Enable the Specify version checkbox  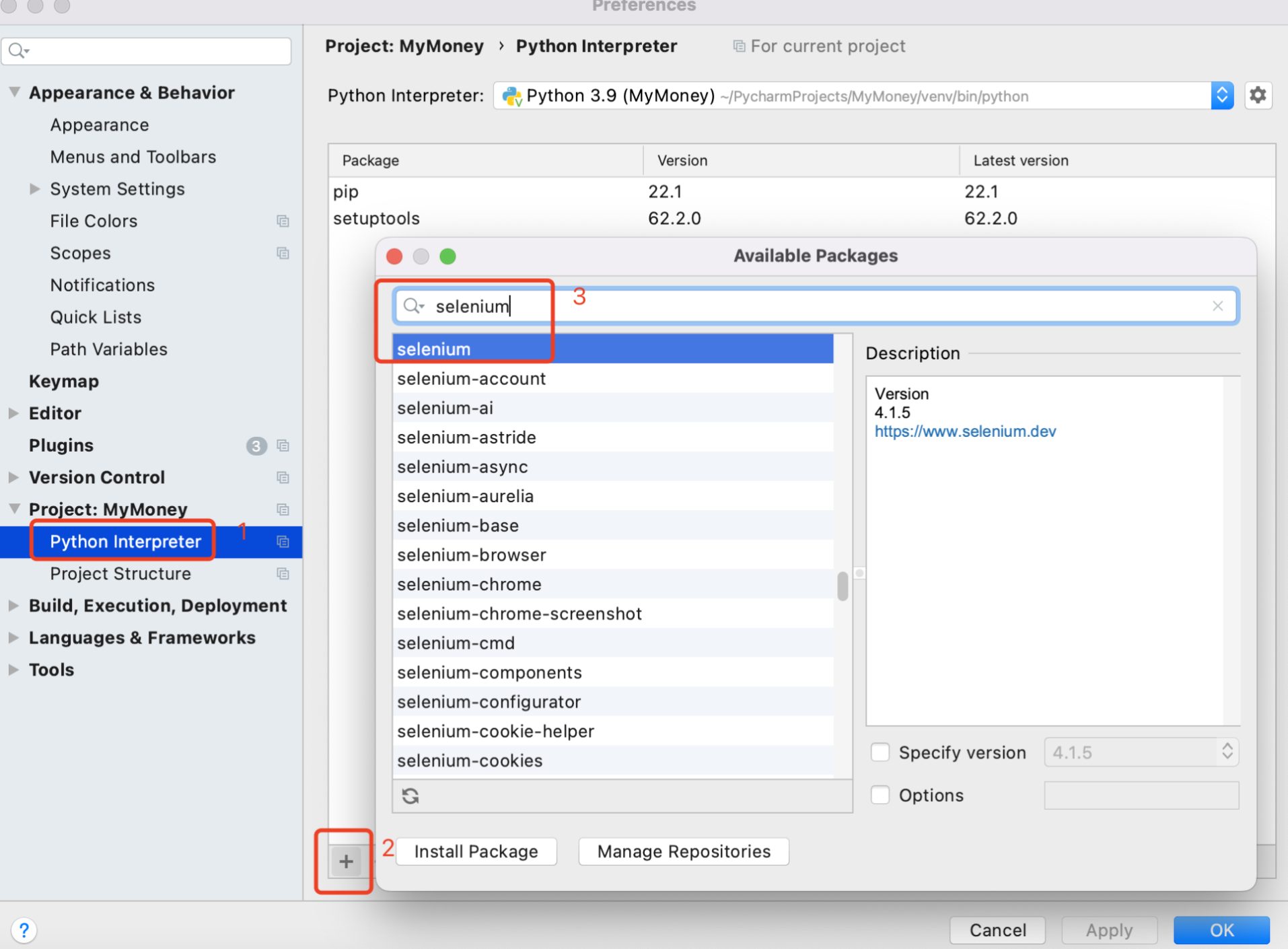pos(880,752)
